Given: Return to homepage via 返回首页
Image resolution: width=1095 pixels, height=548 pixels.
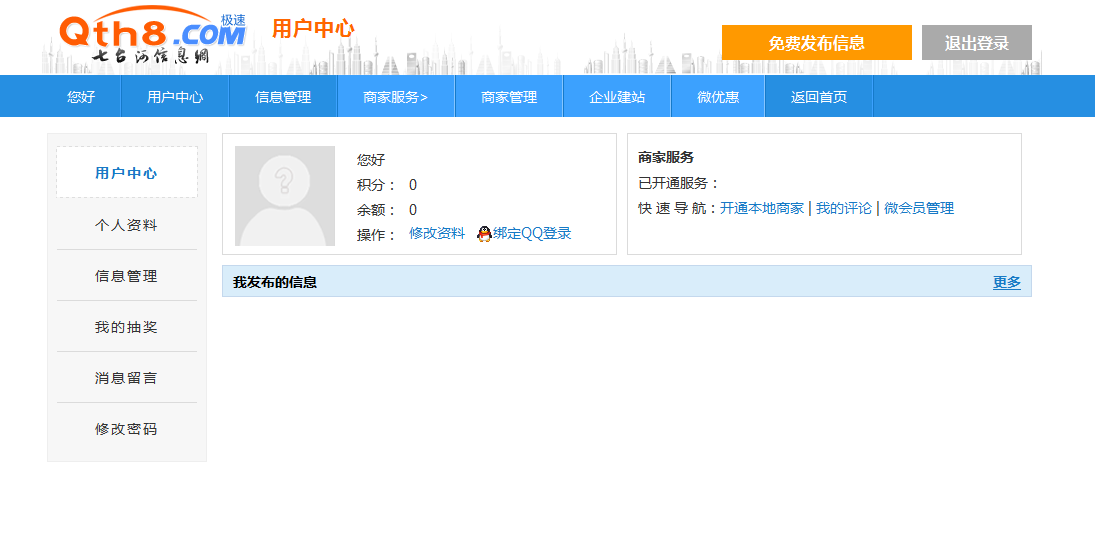Looking at the screenshot, I should click(819, 97).
